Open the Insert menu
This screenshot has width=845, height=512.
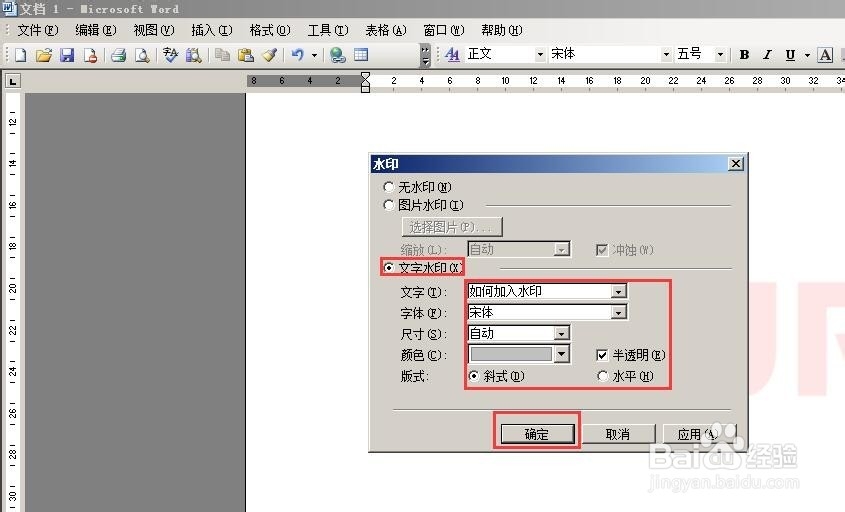[211, 30]
